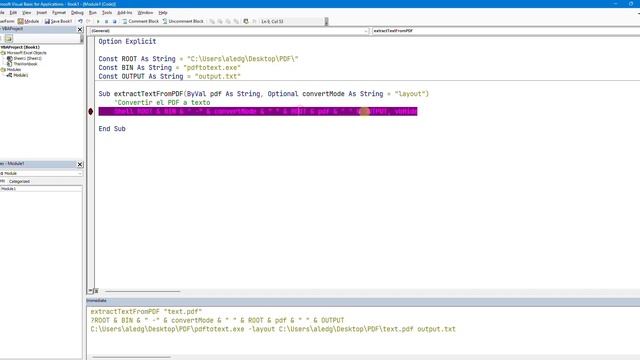
Task: Click the code pane horizontal scrollbar
Action: [x=143, y=291]
